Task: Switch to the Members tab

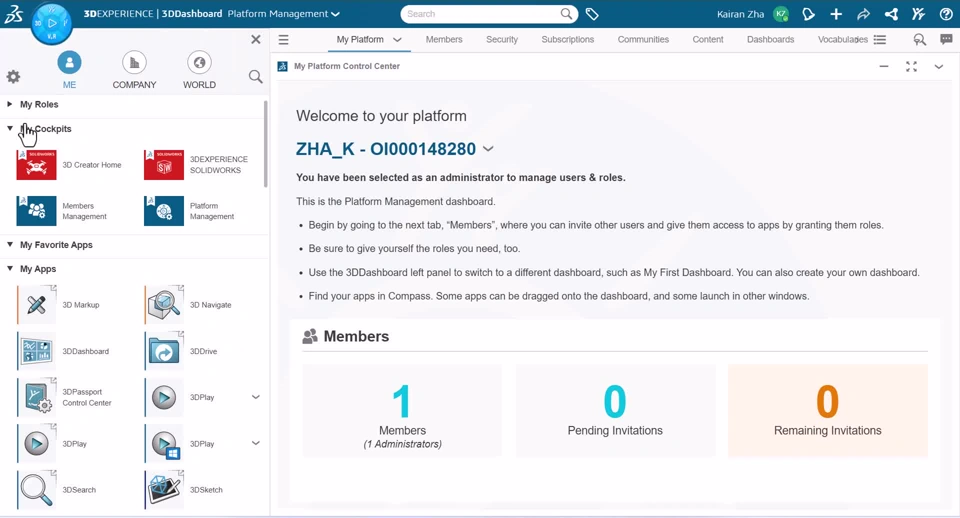Action: 444,39
